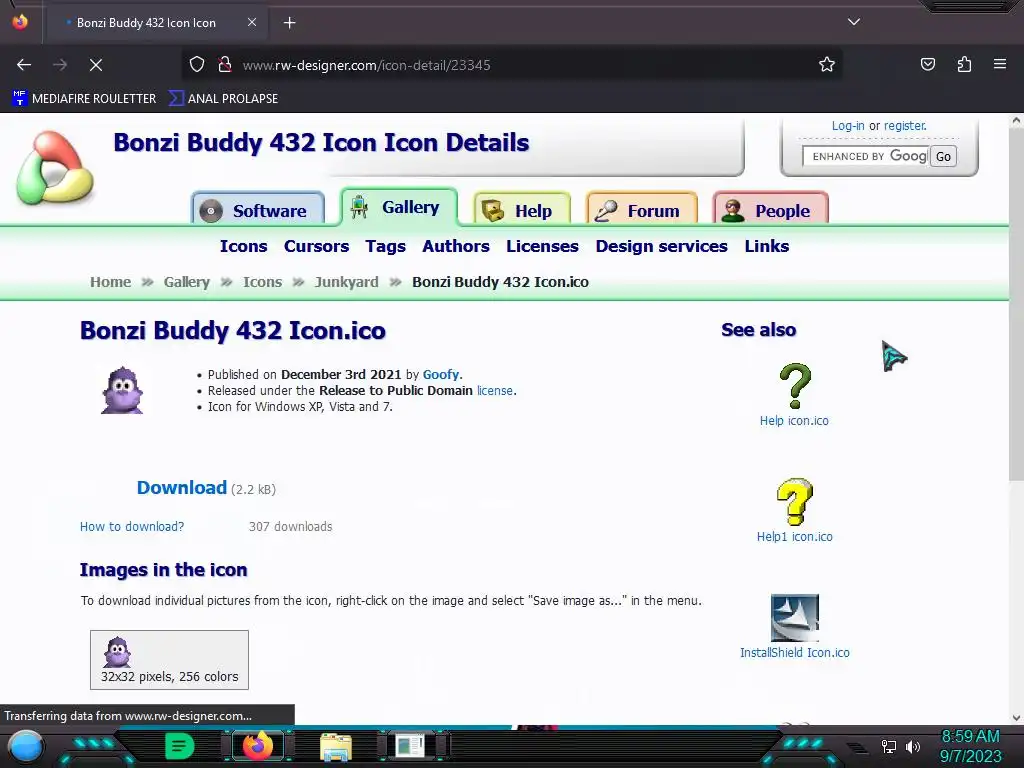
Task: Open the Icons submenu item
Action: pos(244,246)
